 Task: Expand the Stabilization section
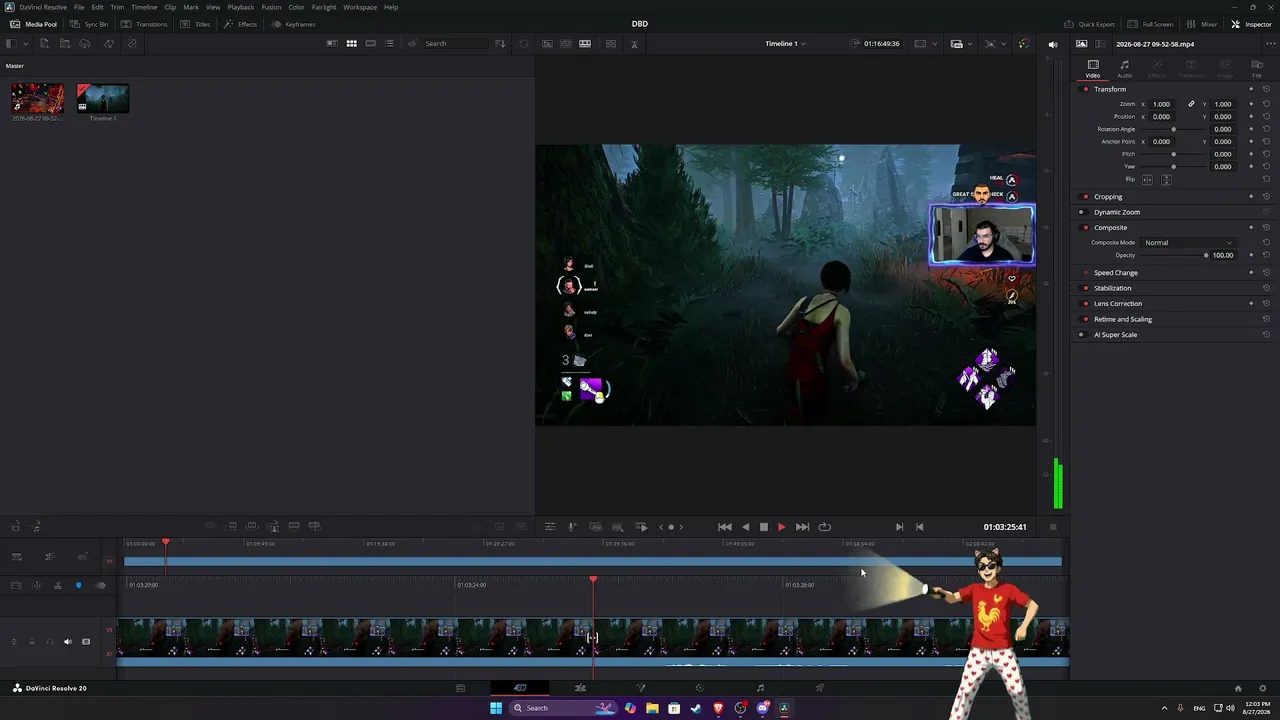coord(1113,288)
